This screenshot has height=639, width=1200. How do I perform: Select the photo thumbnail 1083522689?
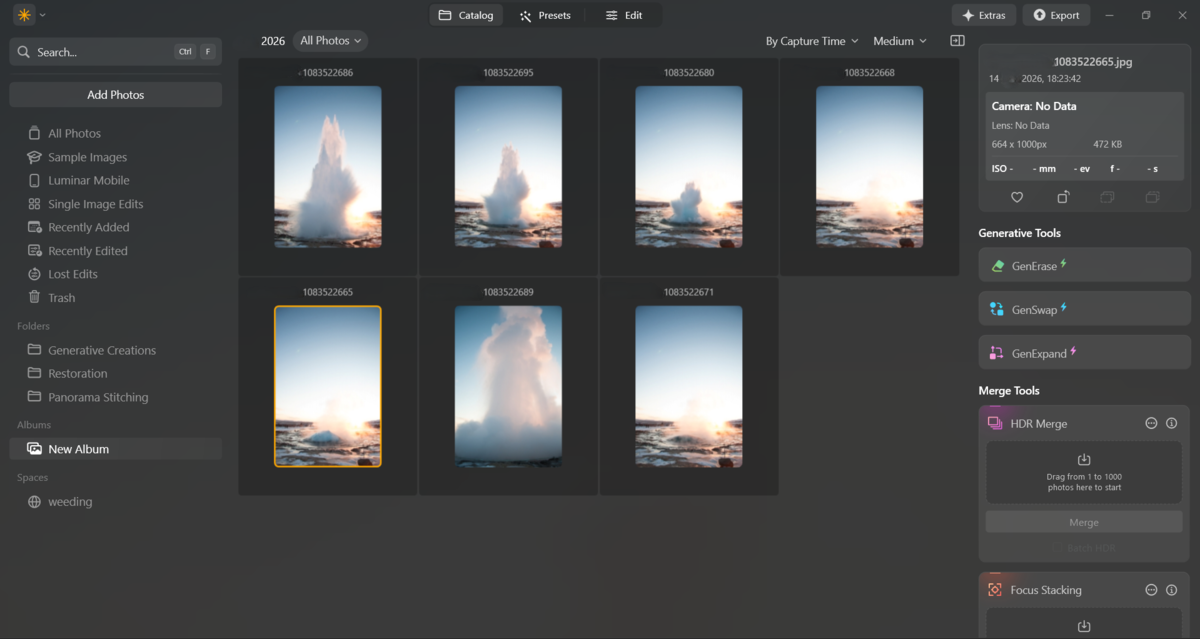(x=508, y=385)
